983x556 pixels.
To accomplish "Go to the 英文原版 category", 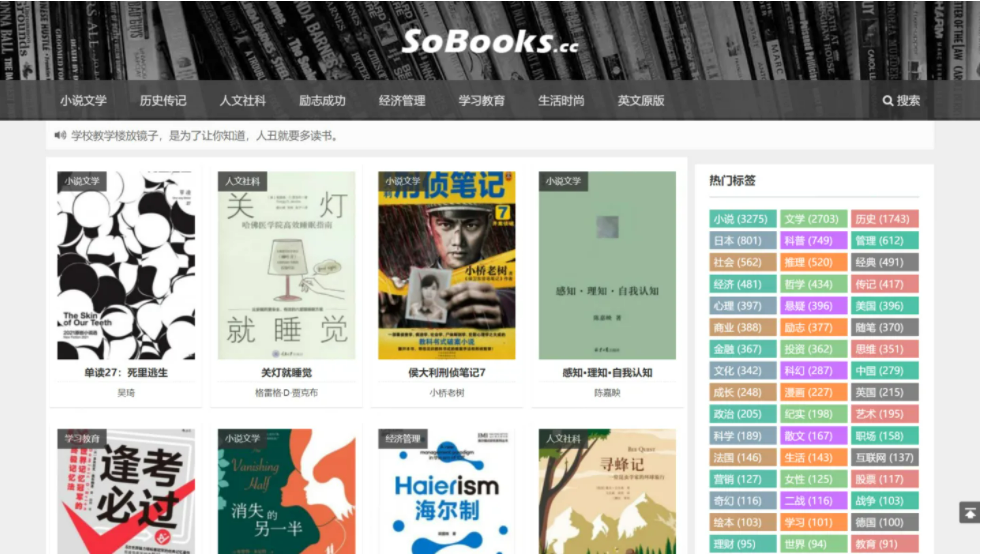I will click(x=641, y=100).
